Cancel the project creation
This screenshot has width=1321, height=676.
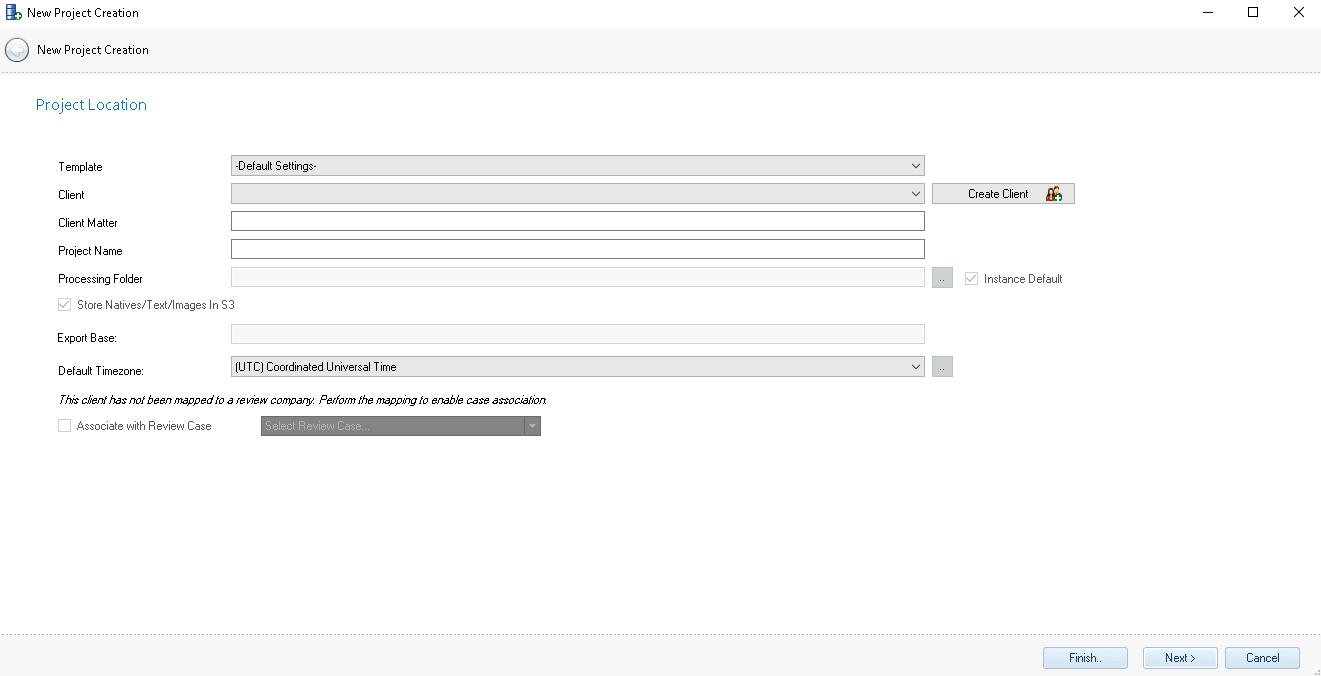(1262, 658)
